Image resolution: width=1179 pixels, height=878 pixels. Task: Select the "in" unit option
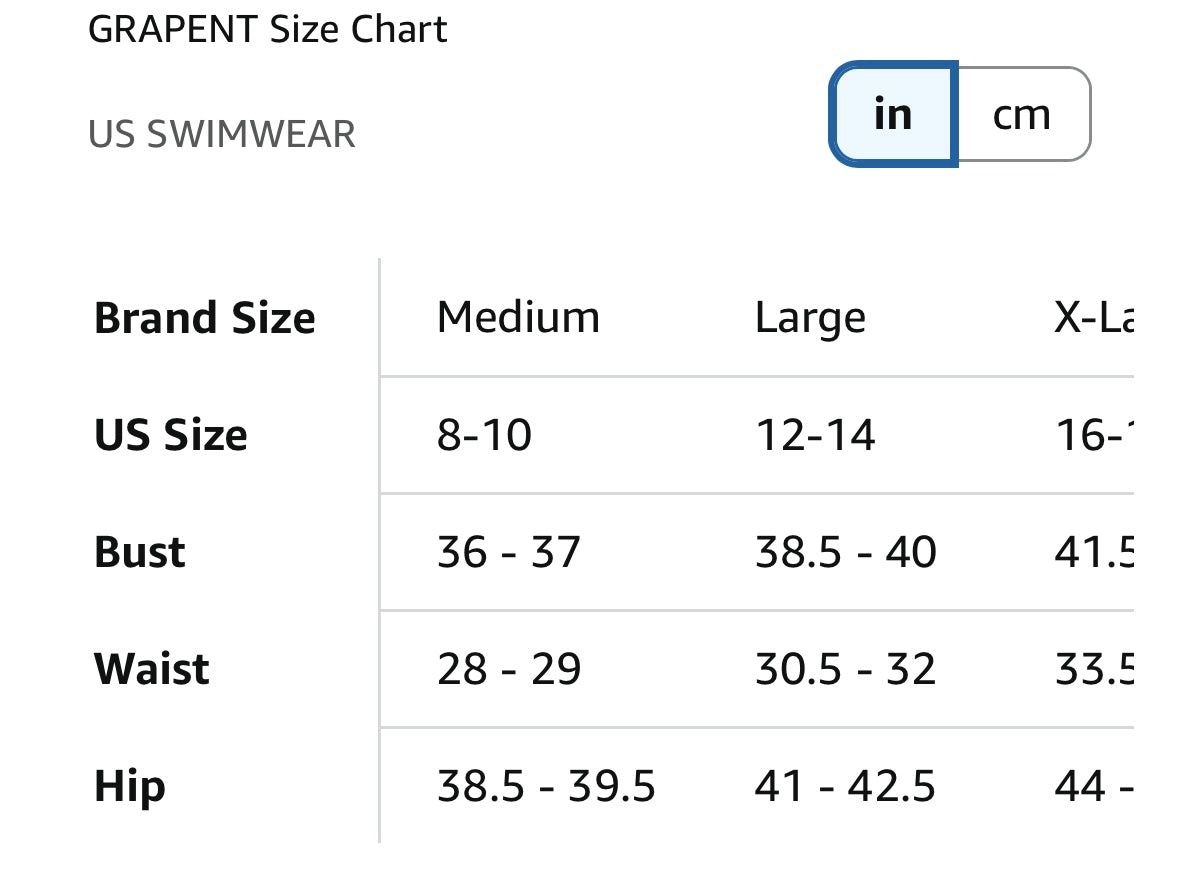click(x=893, y=113)
